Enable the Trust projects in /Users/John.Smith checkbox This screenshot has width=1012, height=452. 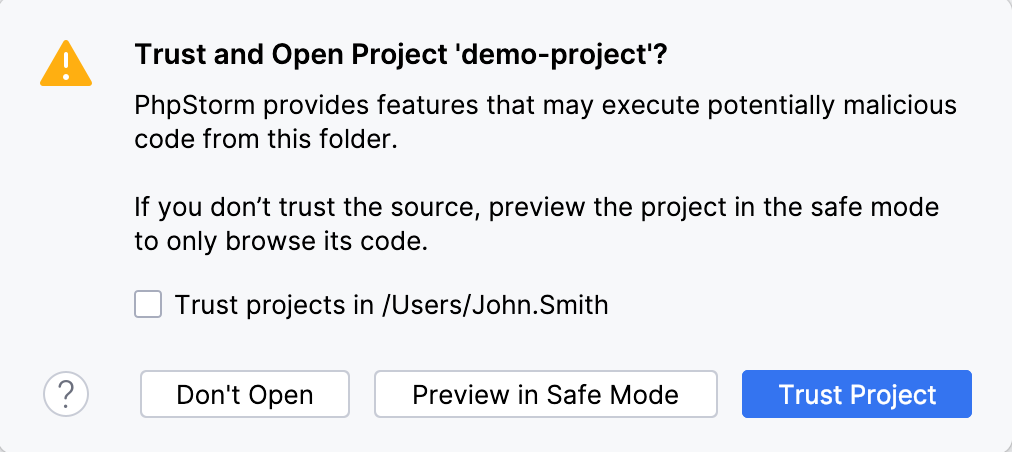(148, 304)
